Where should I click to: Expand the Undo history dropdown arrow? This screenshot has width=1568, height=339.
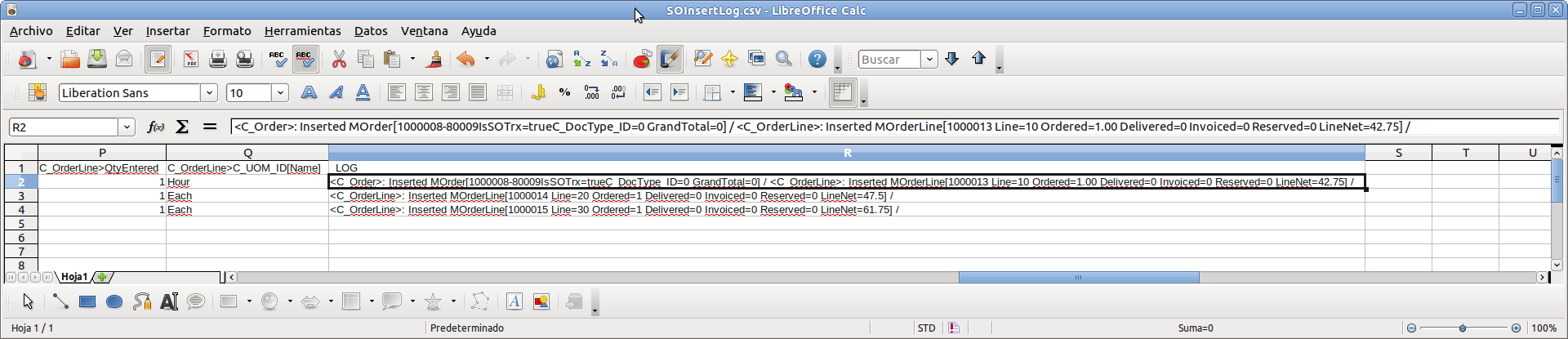click(487, 59)
